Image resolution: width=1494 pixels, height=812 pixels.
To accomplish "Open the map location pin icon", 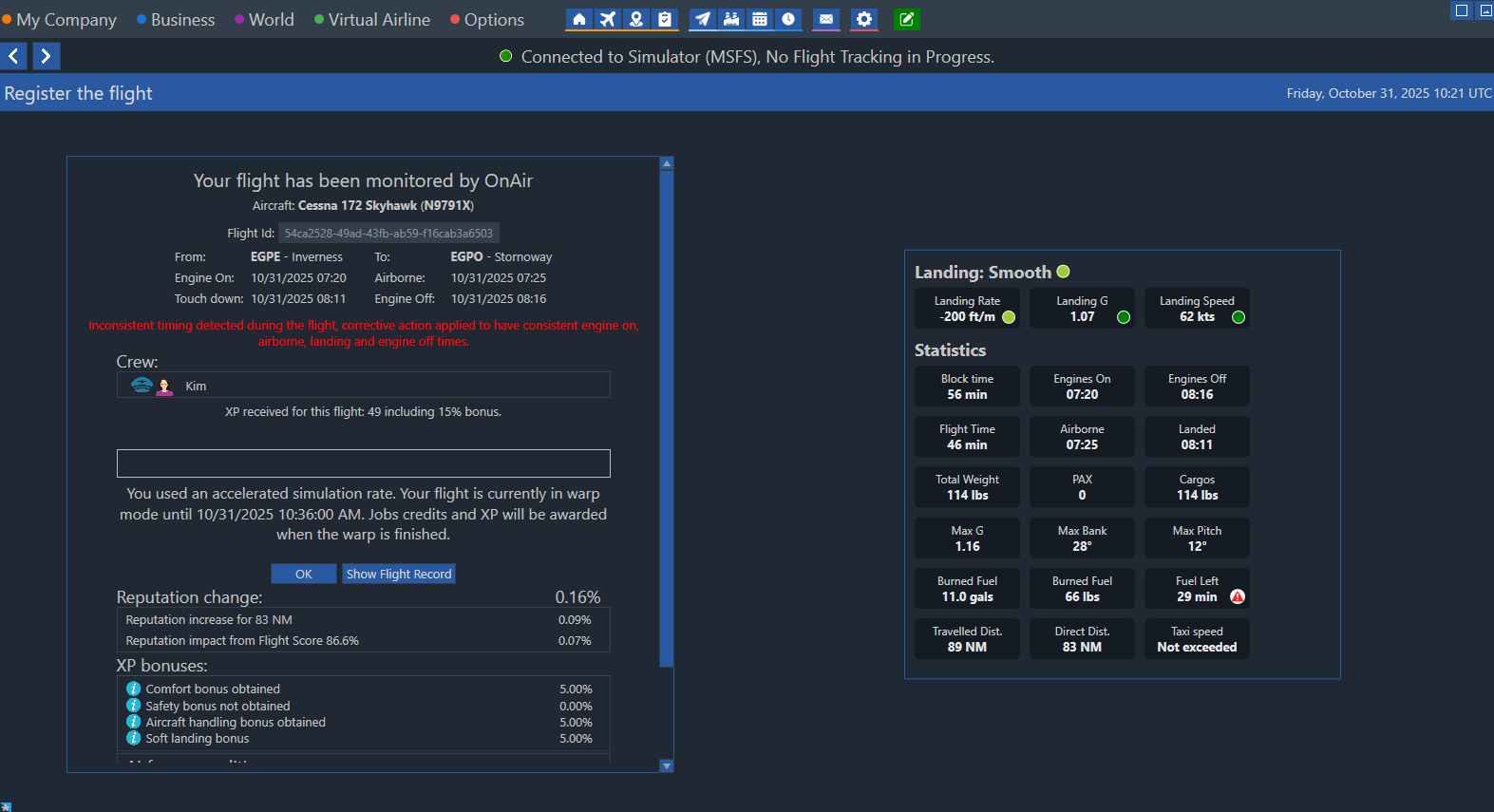I will [636, 19].
